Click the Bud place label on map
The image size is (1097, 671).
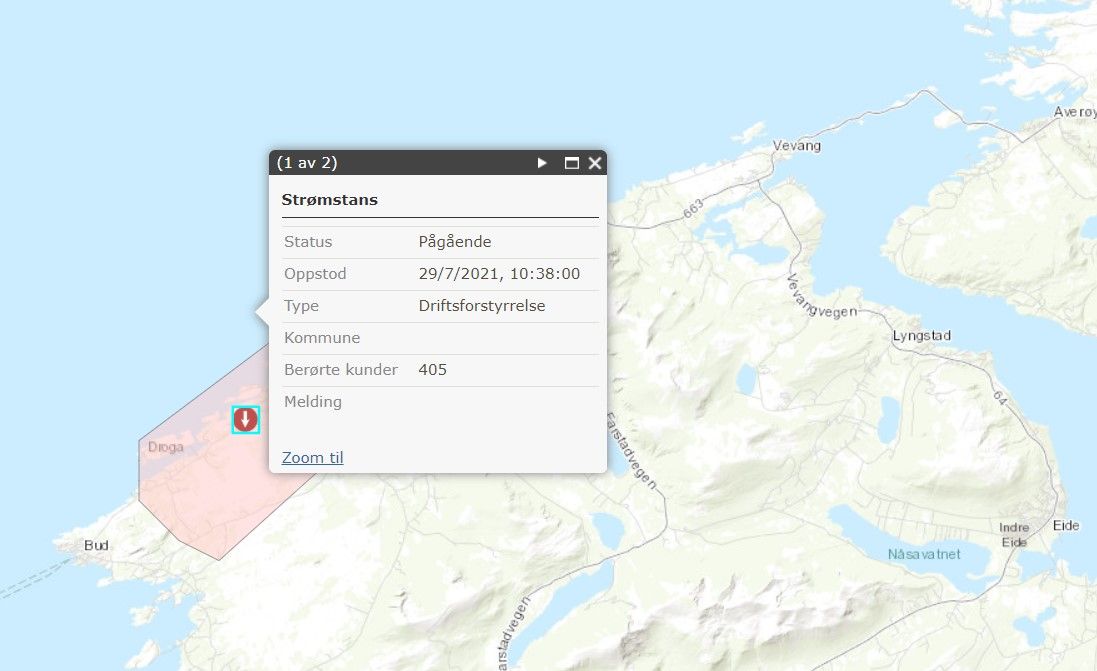(x=97, y=545)
